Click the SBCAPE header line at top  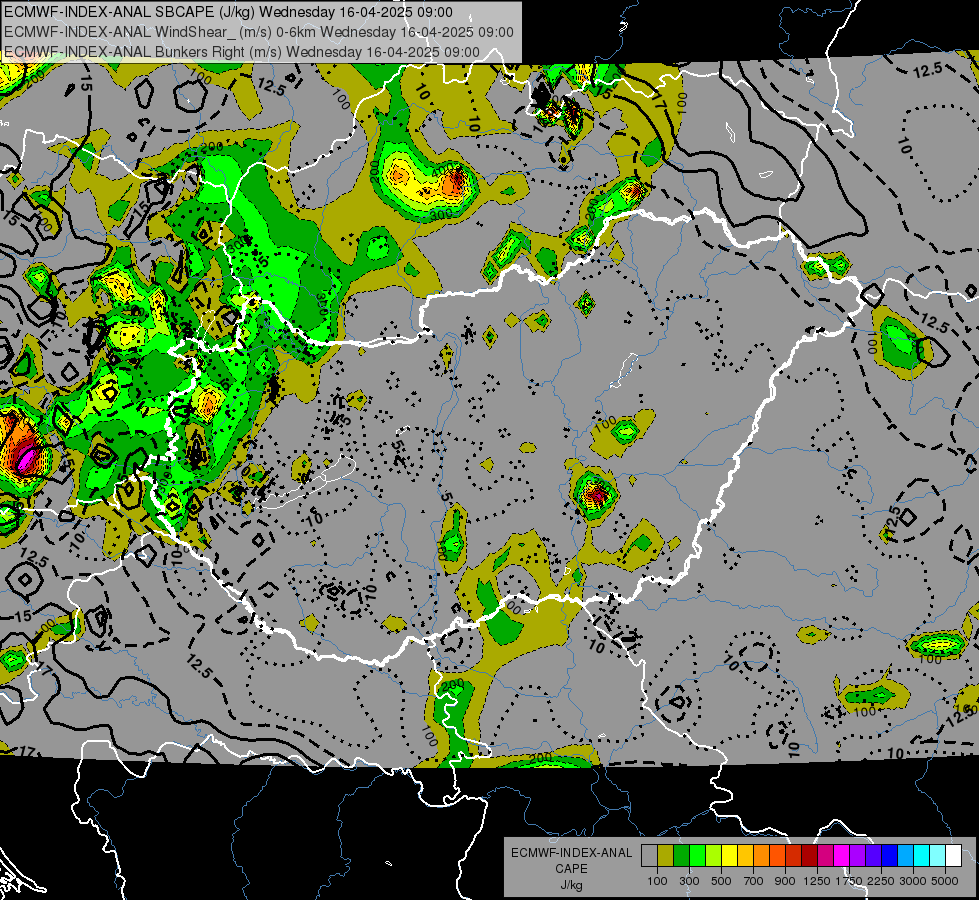coord(228,12)
